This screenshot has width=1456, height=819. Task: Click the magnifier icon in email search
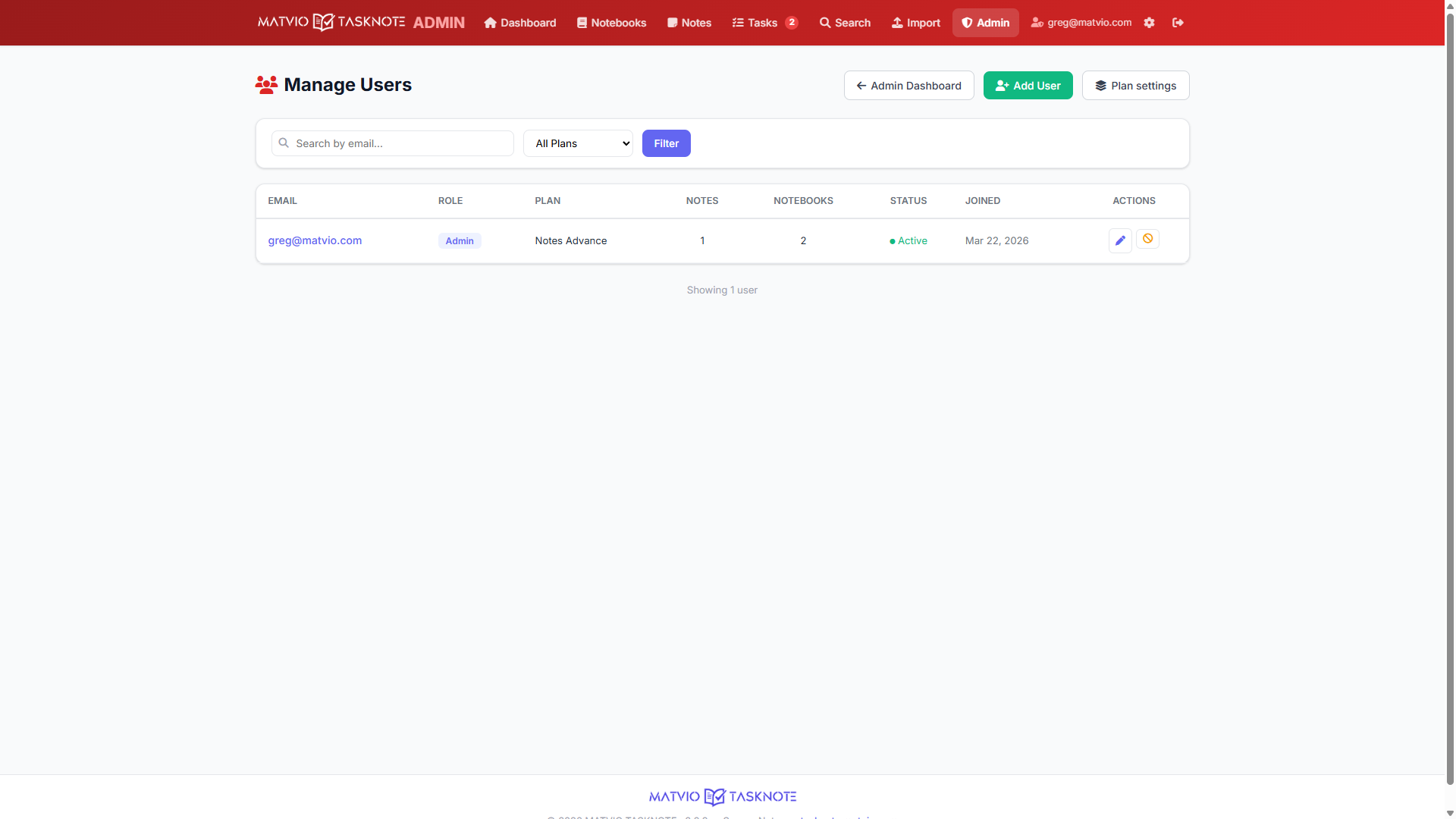pyautogui.click(x=284, y=143)
